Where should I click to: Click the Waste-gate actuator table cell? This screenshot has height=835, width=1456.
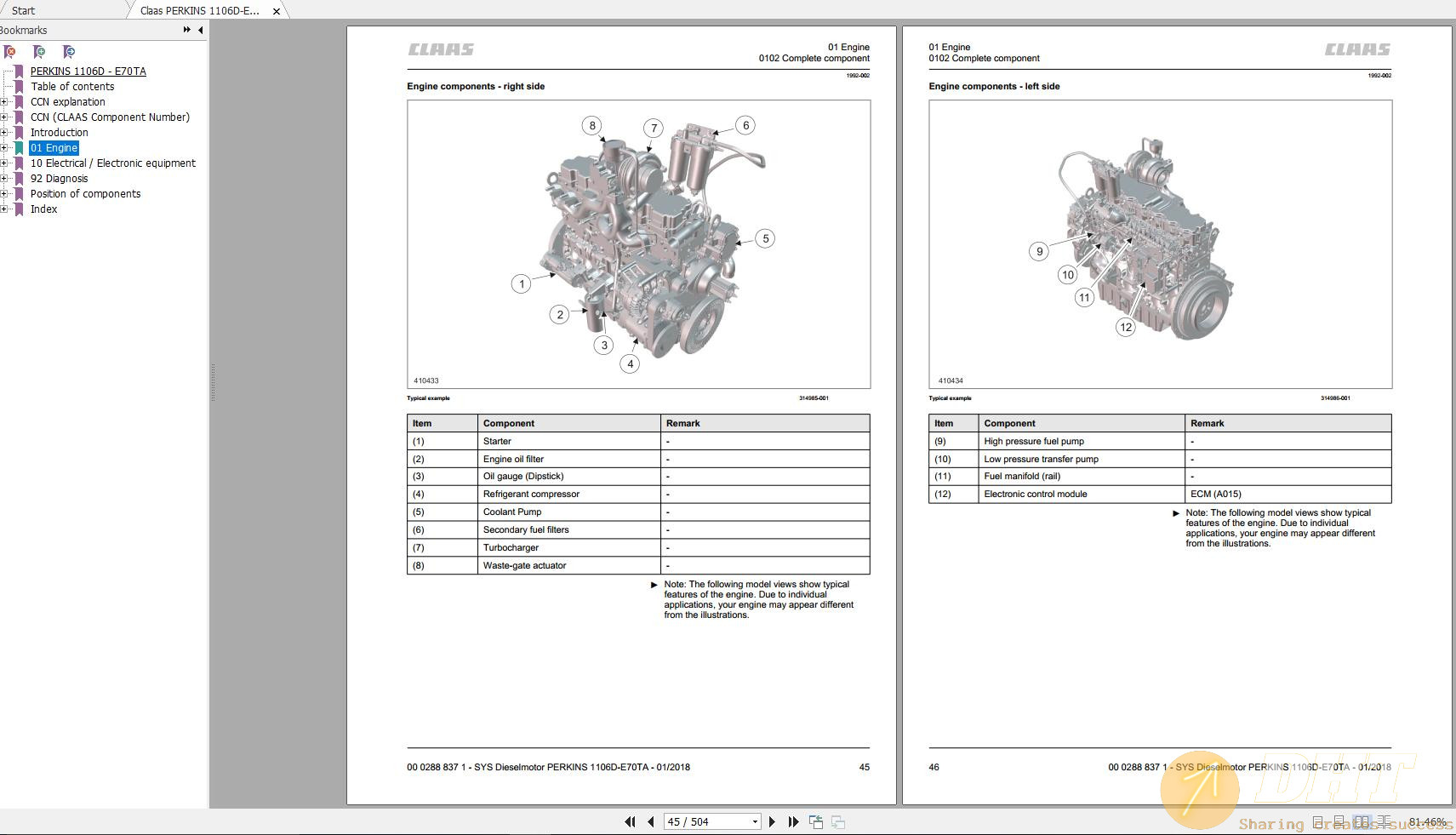(x=568, y=565)
